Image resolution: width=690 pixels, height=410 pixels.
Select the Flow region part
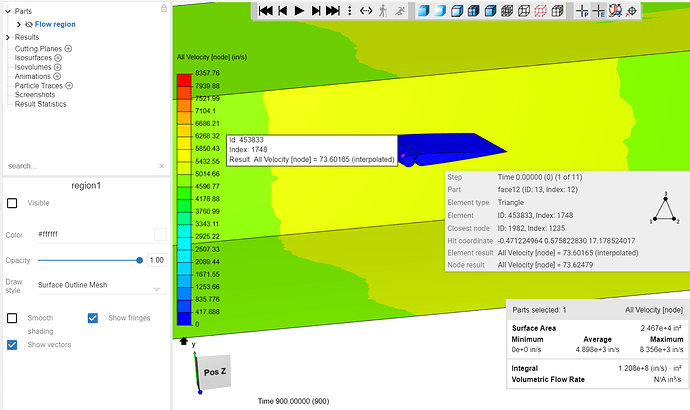tap(55, 24)
